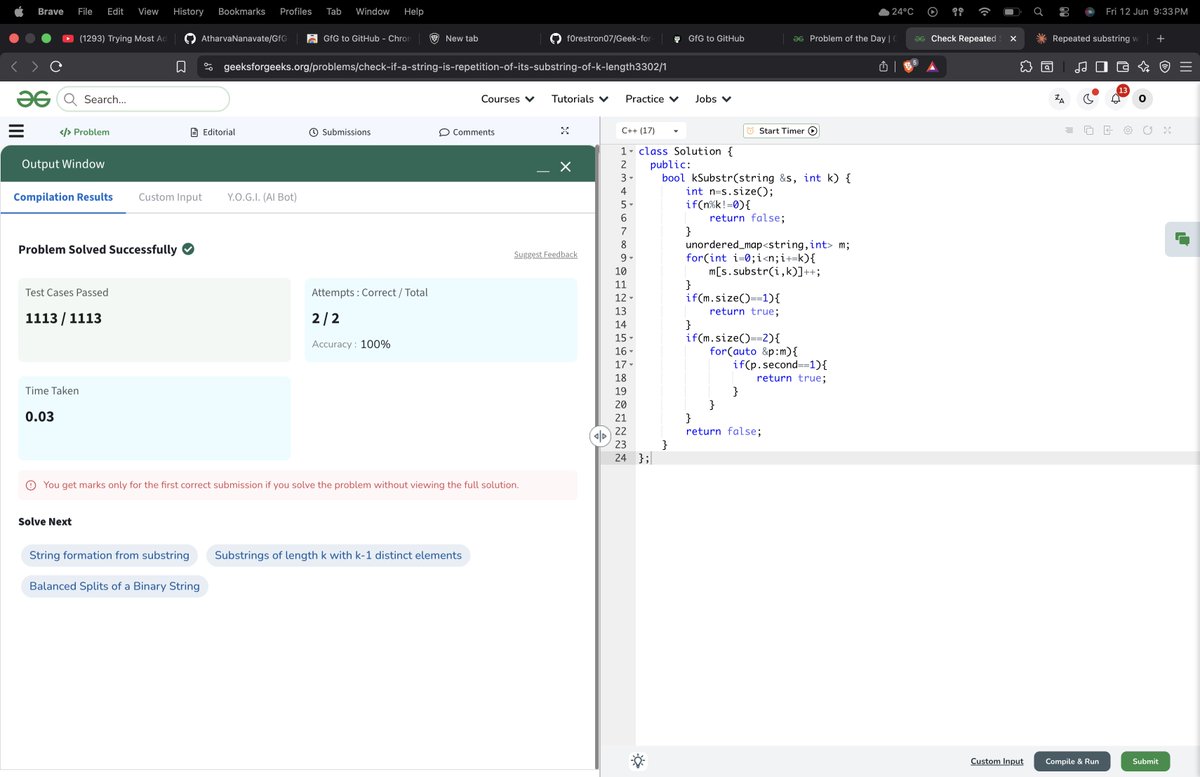
Task: Click the GeeksforGeeks logo
Action: tap(32, 99)
